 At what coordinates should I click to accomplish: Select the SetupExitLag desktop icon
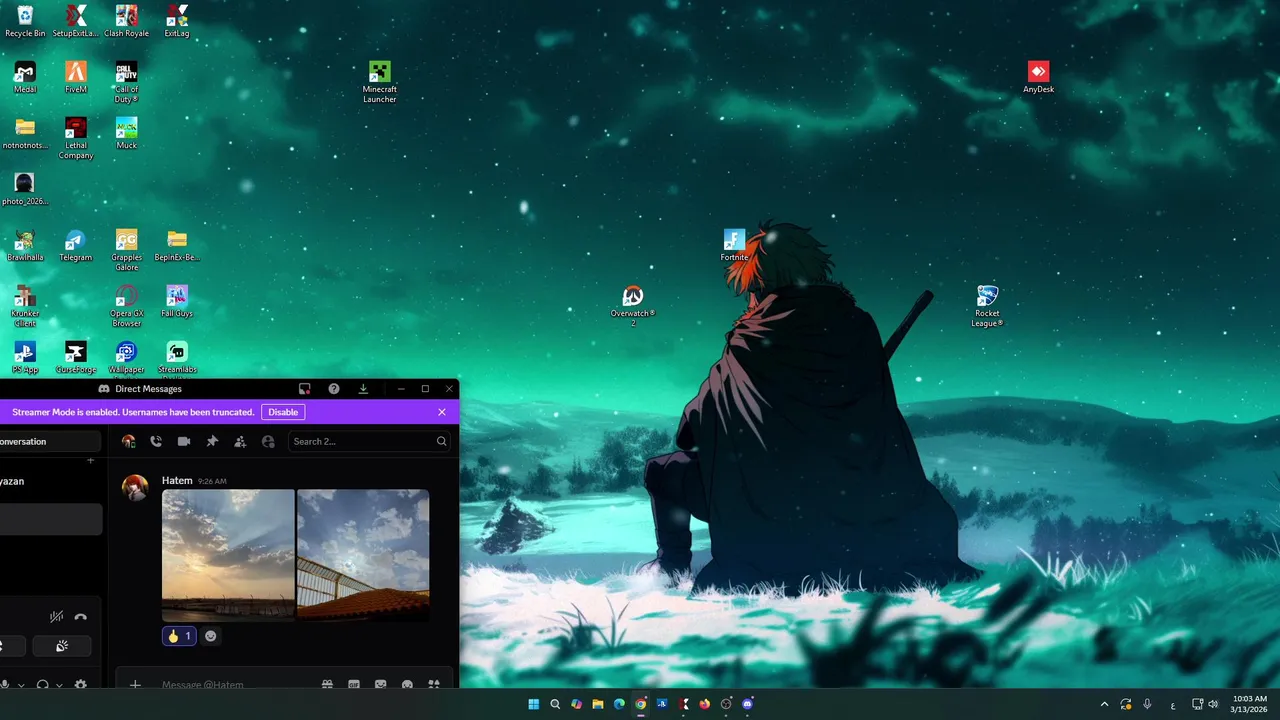76,21
